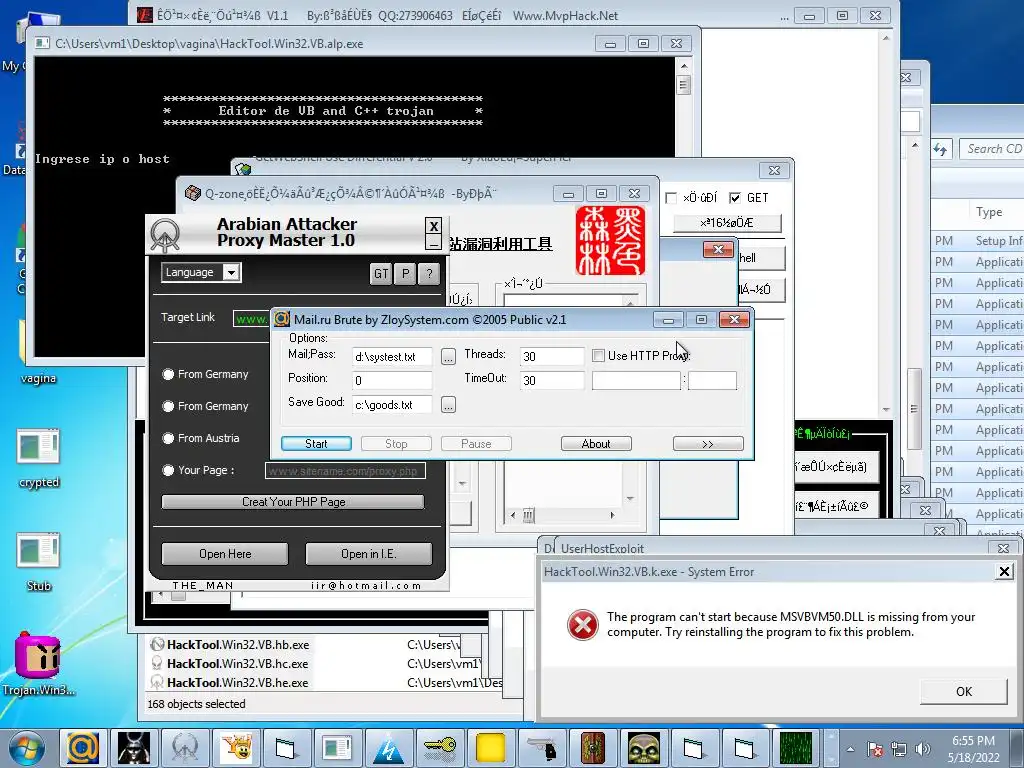Open the Mail.ru @ taskbar icon
This screenshot has width=1024, height=768.
coord(83,748)
